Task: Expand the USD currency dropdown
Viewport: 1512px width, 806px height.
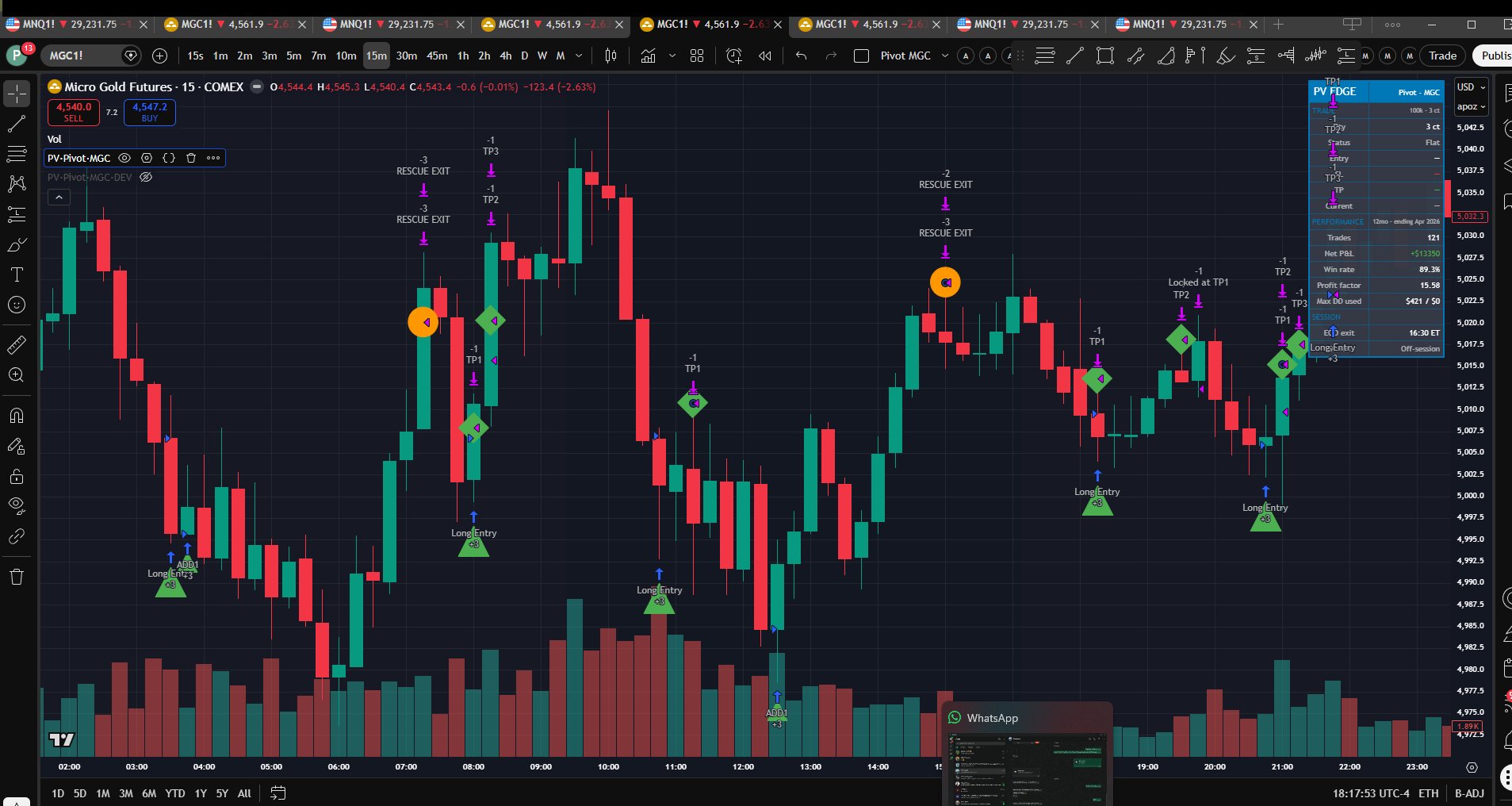Action: tap(1471, 87)
